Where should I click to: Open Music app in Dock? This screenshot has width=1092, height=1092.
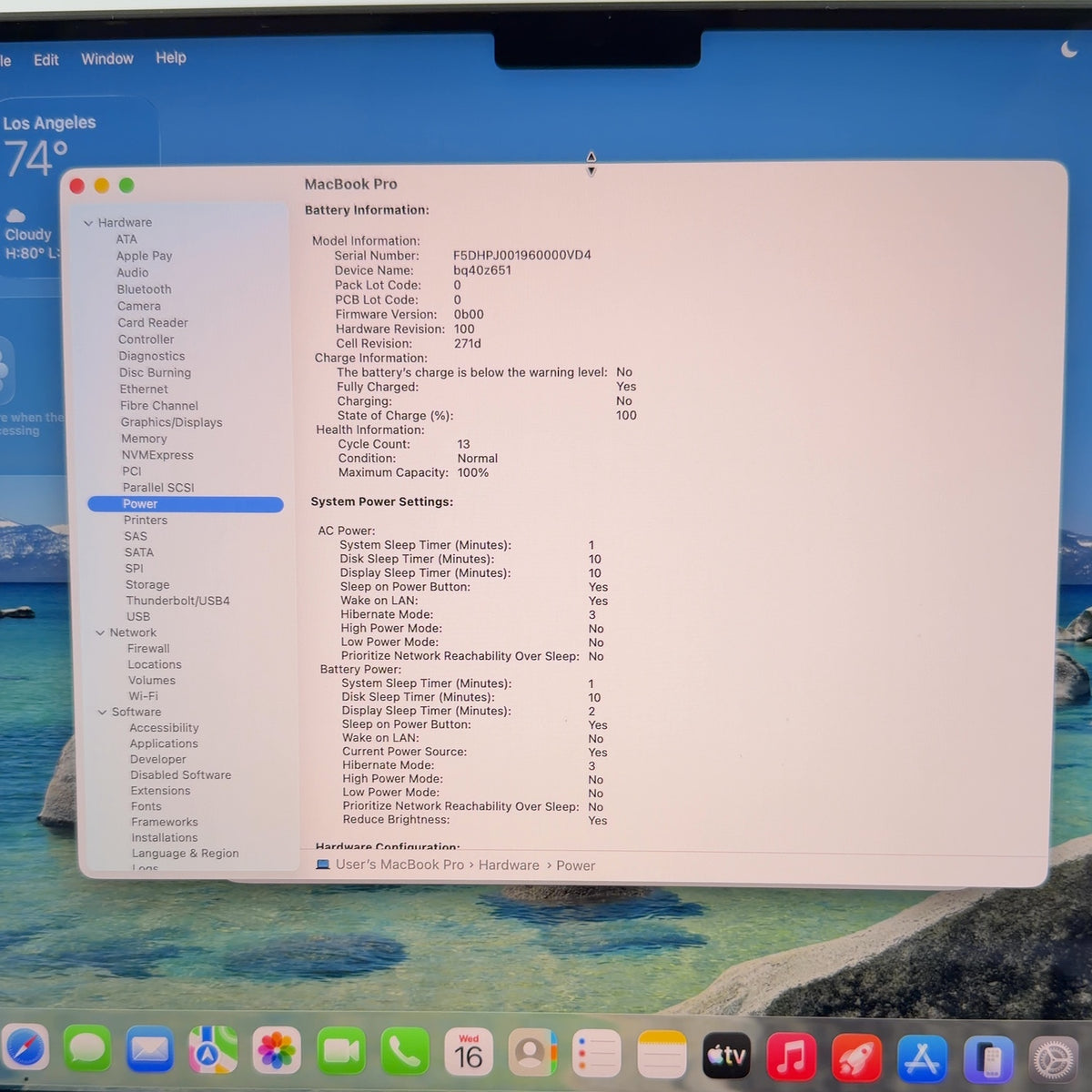[792, 1057]
